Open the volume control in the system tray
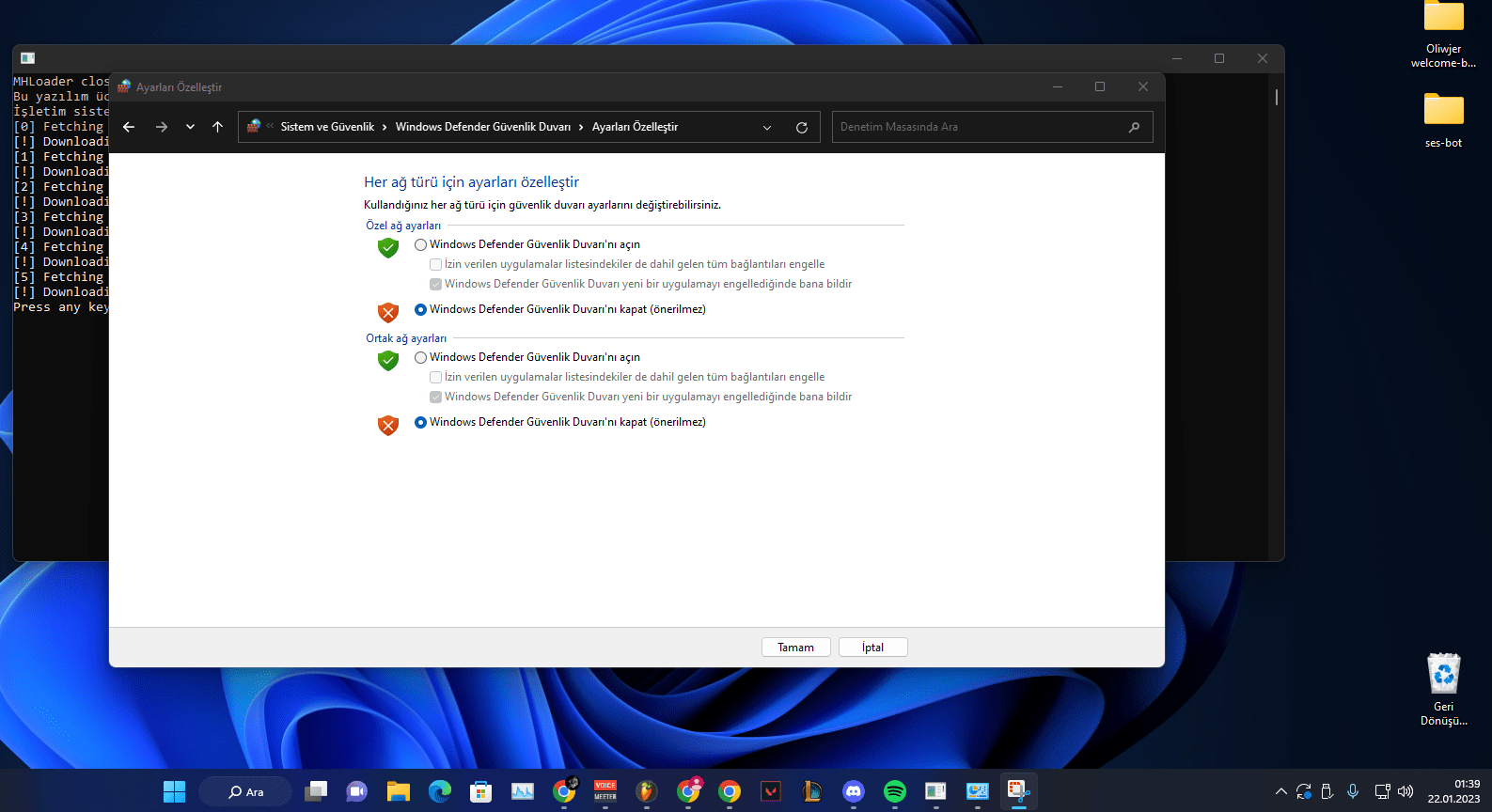This screenshot has height=812, width=1492. coord(1406,791)
